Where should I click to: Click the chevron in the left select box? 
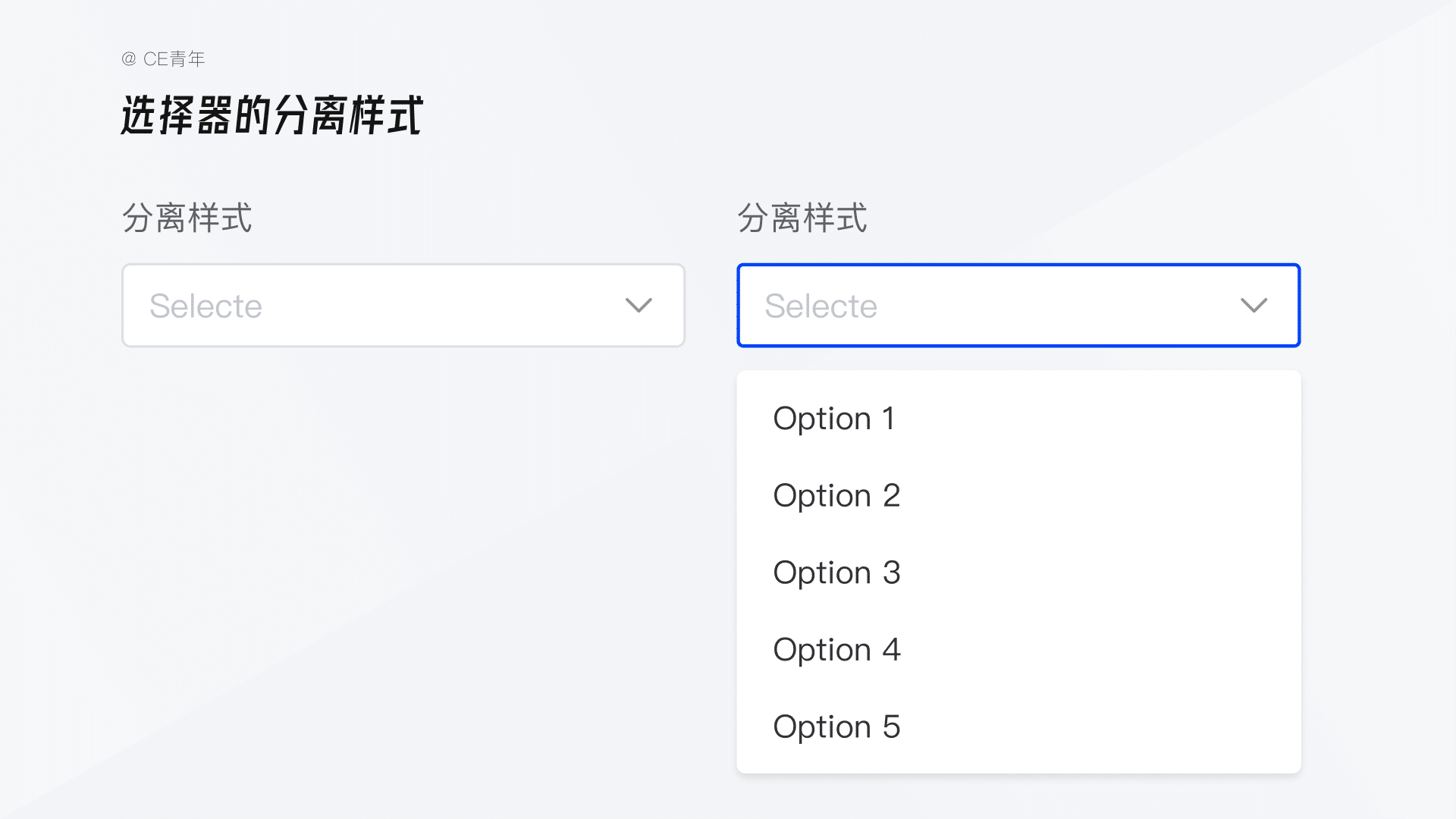coord(639,306)
